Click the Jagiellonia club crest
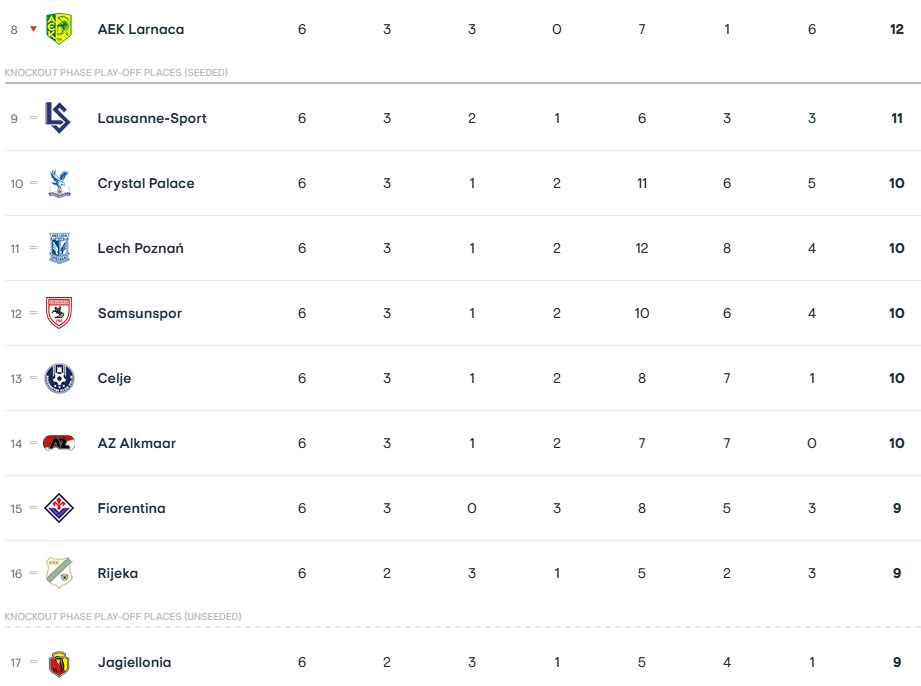The image size is (921, 686). point(60,662)
